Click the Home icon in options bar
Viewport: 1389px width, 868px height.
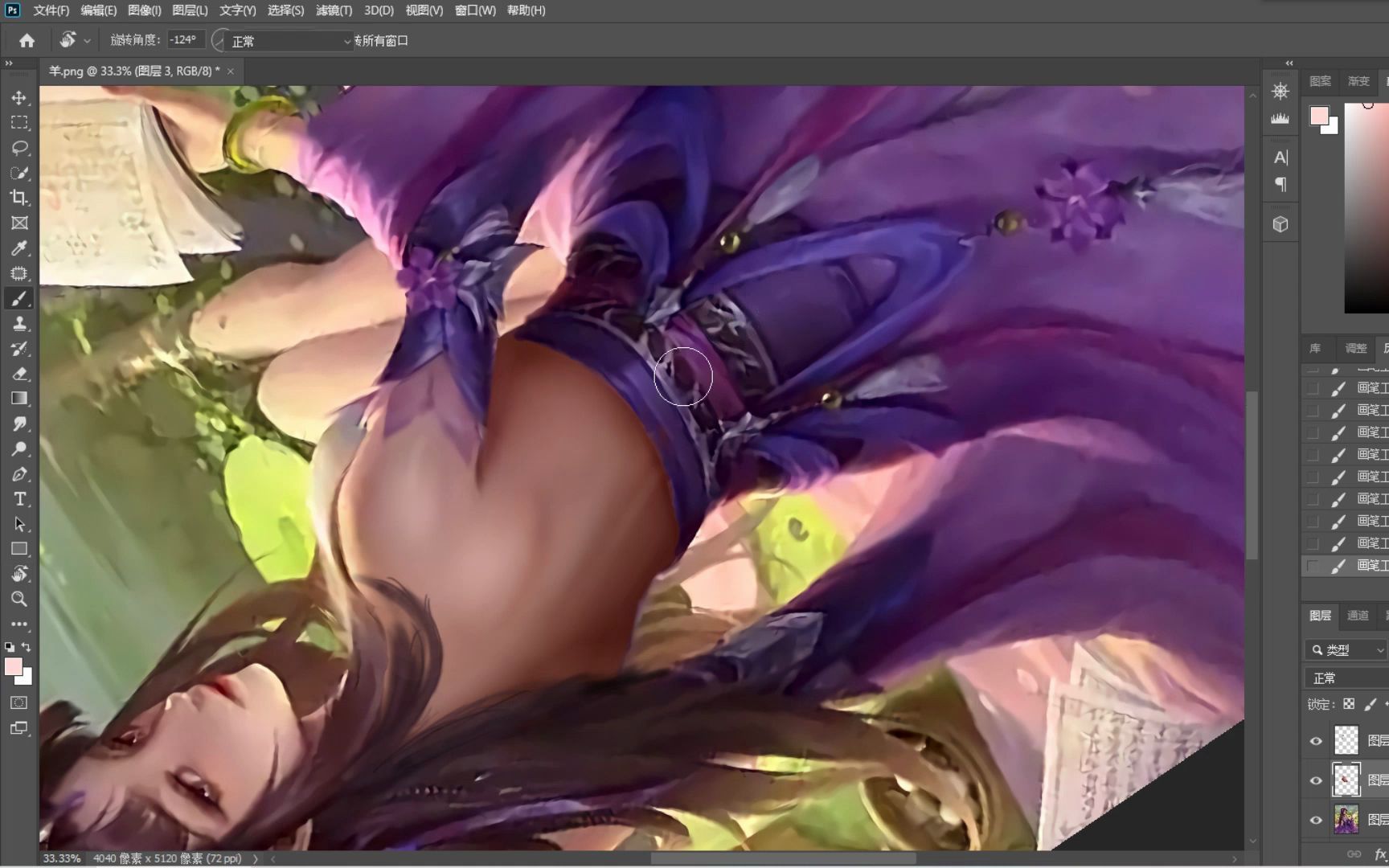(27, 40)
